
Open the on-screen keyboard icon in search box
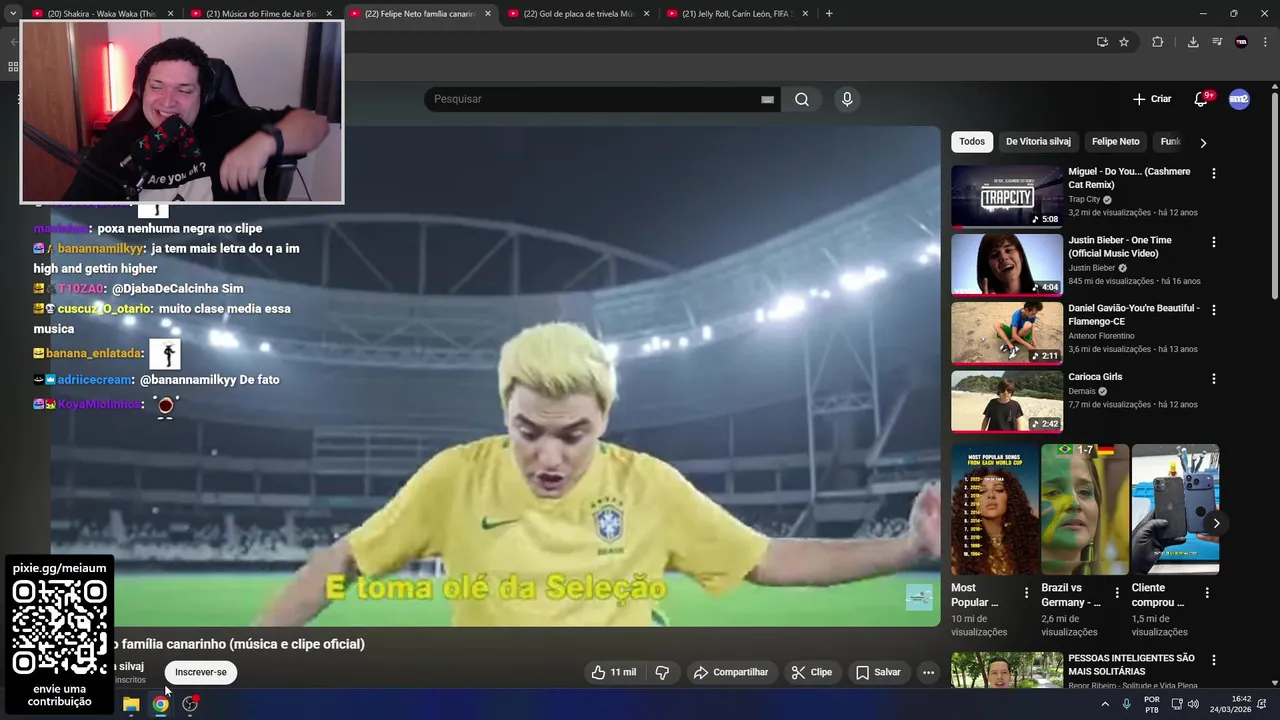767,99
